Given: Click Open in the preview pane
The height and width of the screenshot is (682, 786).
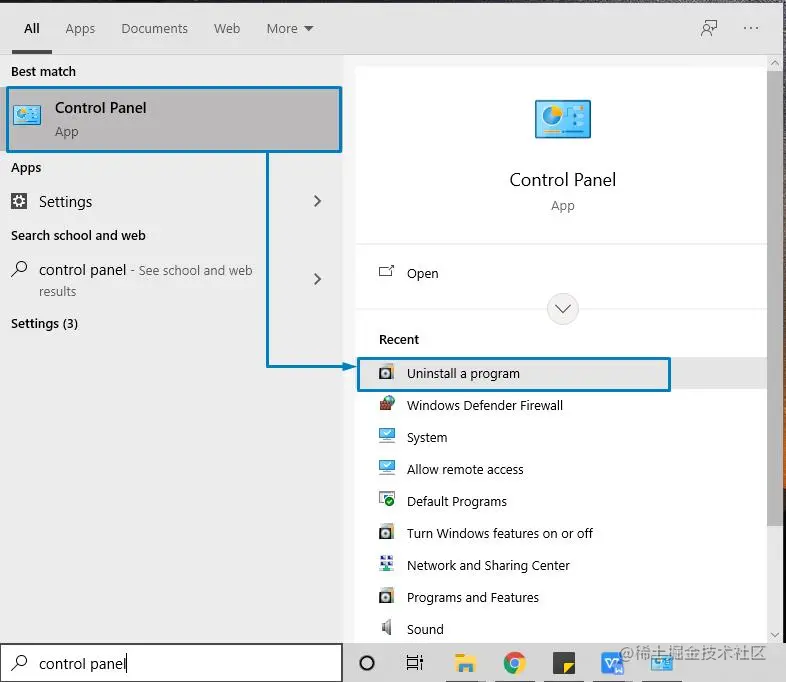Looking at the screenshot, I should 561,274.
